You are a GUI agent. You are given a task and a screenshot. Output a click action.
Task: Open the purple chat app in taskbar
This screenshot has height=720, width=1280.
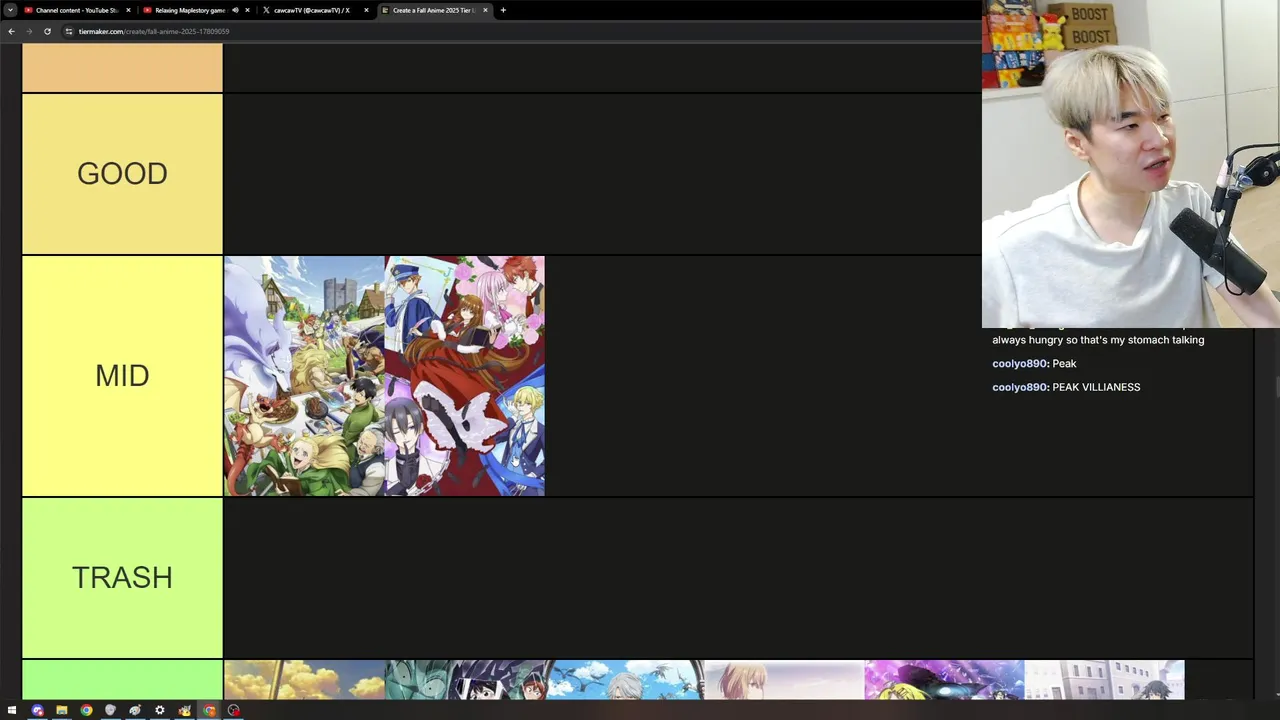pyautogui.click(x=37, y=711)
